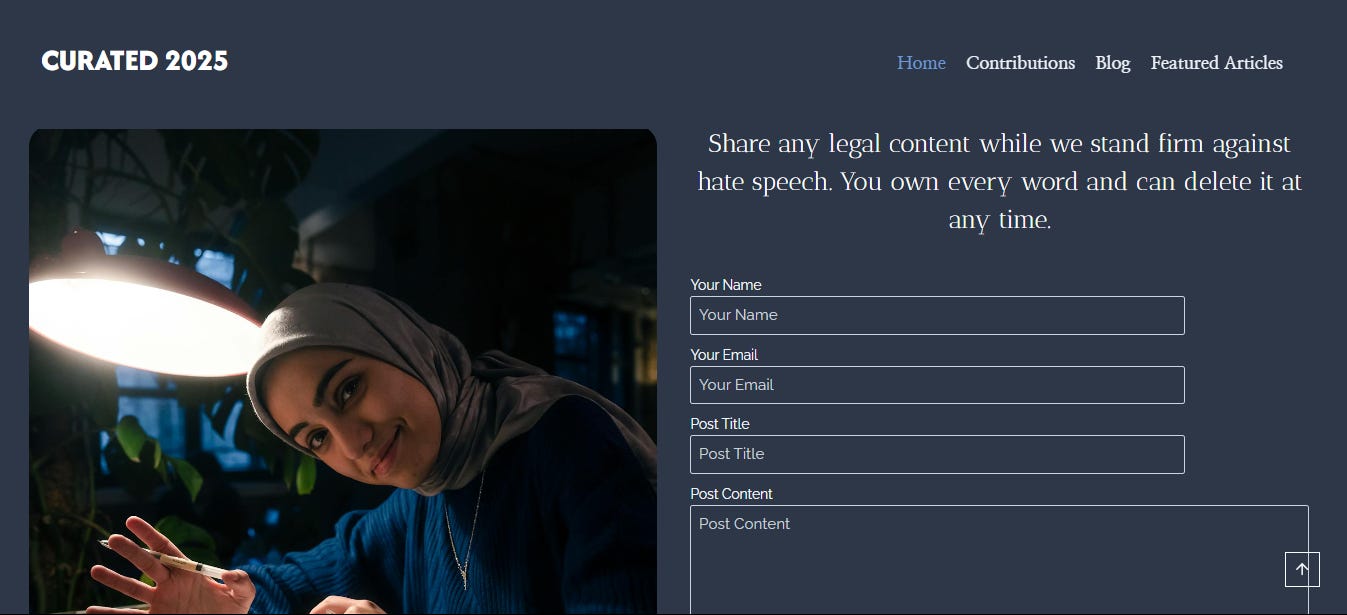Click the 'Share any legal content' heading
This screenshot has height=615, width=1347.
[999, 182]
